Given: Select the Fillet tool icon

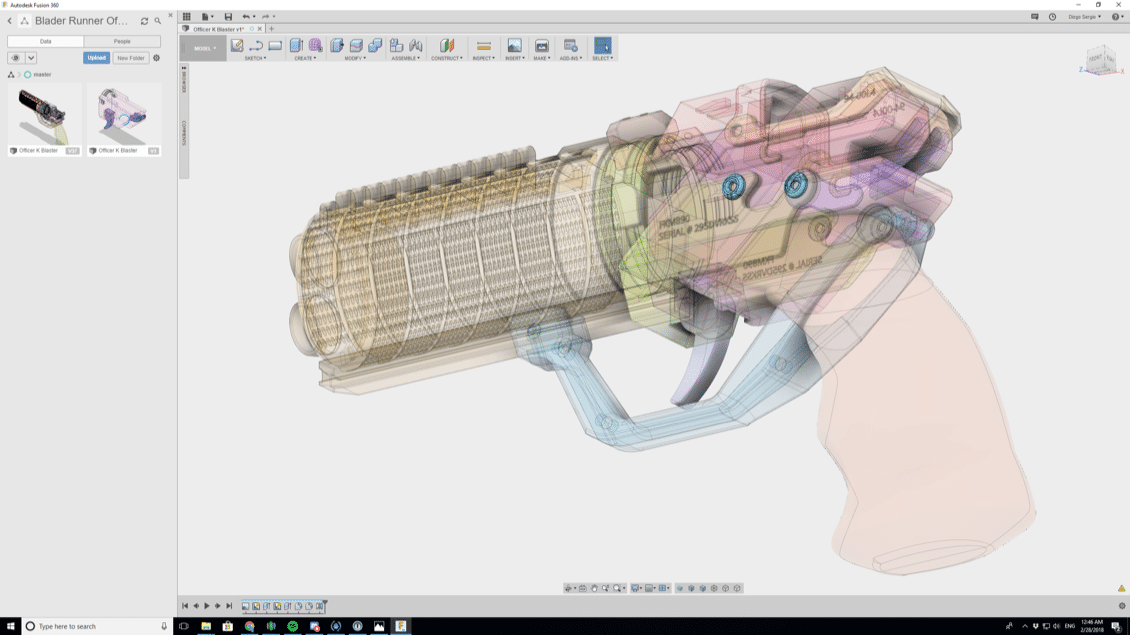Looking at the screenshot, I should pyautogui.click(x=356, y=45).
